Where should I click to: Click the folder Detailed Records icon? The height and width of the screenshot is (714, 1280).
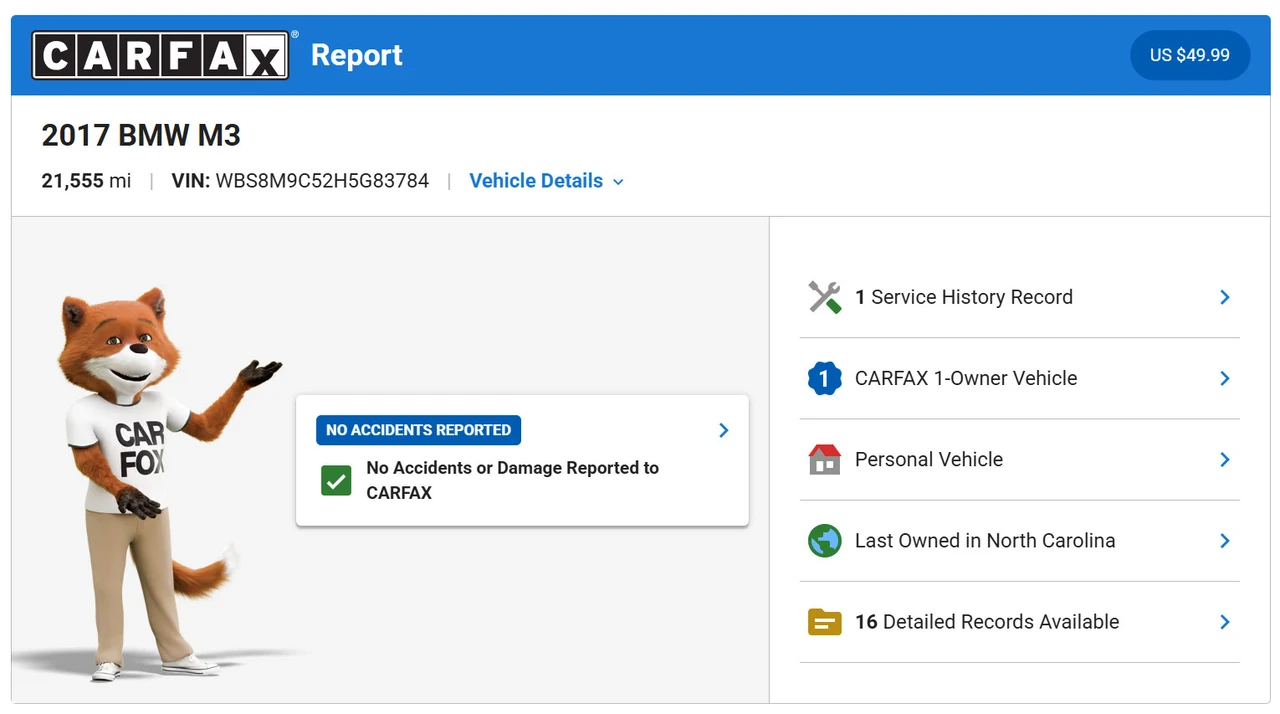tap(825, 622)
